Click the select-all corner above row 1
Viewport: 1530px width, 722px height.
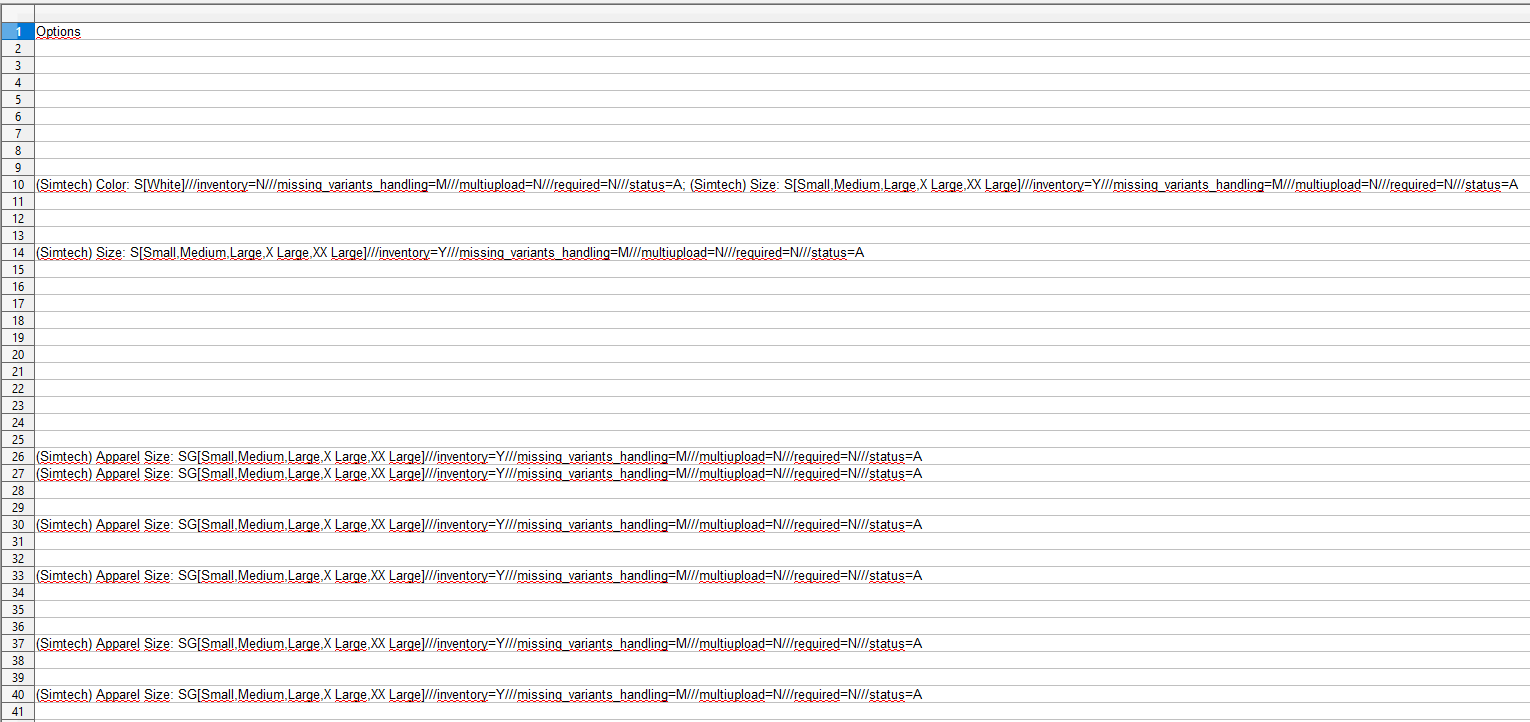(17, 13)
